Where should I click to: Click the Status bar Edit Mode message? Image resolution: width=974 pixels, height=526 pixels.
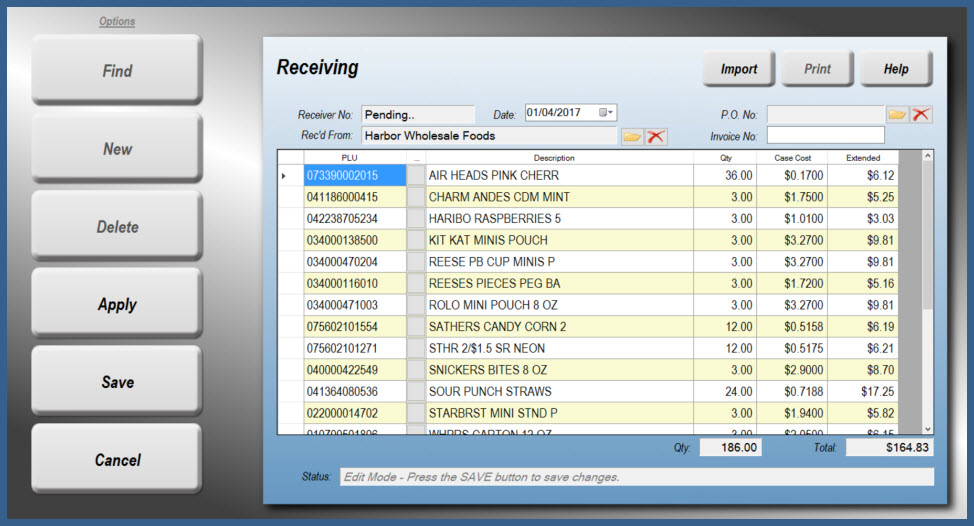coord(637,477)
